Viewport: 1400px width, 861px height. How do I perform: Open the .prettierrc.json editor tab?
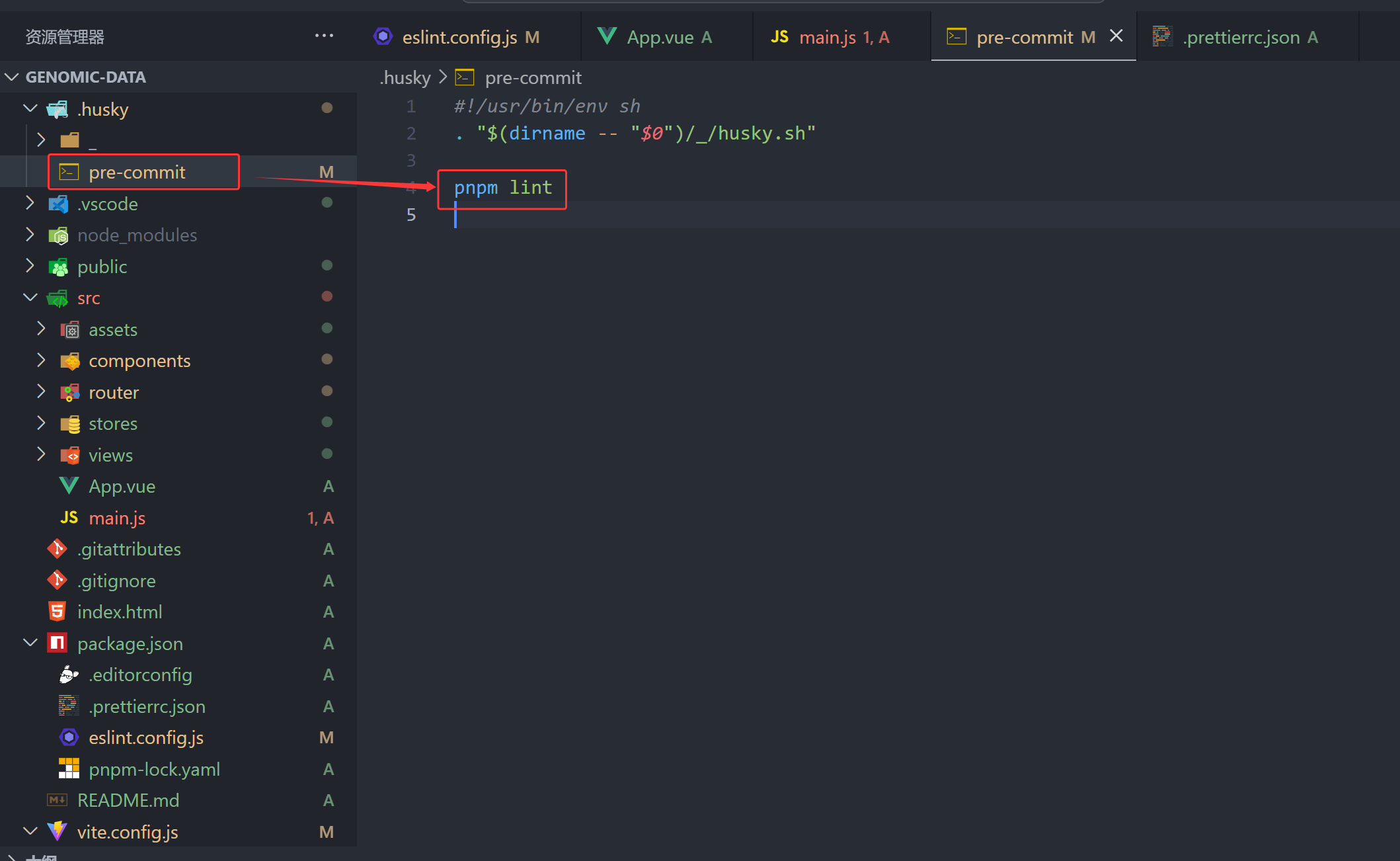[x=1241, y=37]
